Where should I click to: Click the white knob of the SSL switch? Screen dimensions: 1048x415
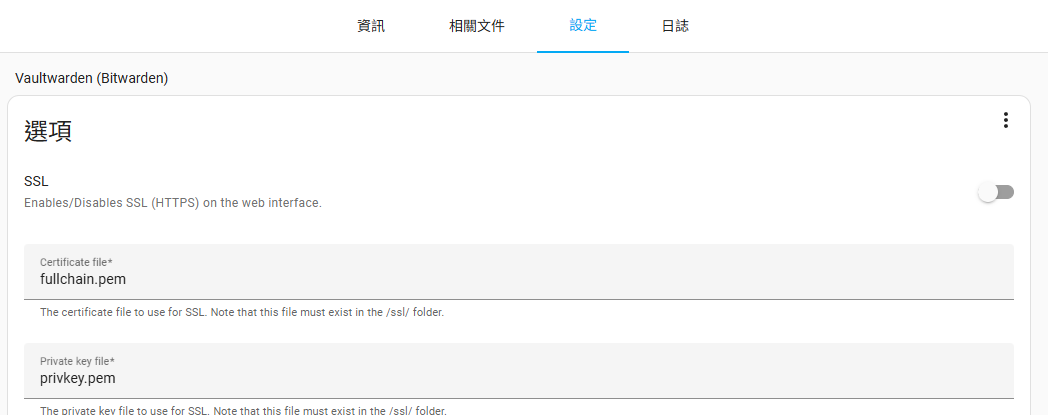(x=988, y=192)
